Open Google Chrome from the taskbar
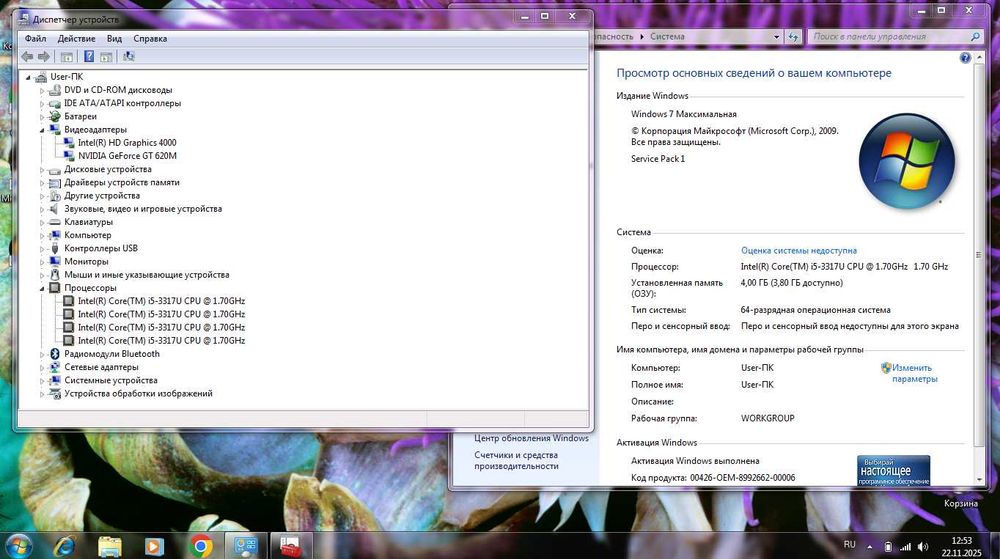 coord(201,546)
